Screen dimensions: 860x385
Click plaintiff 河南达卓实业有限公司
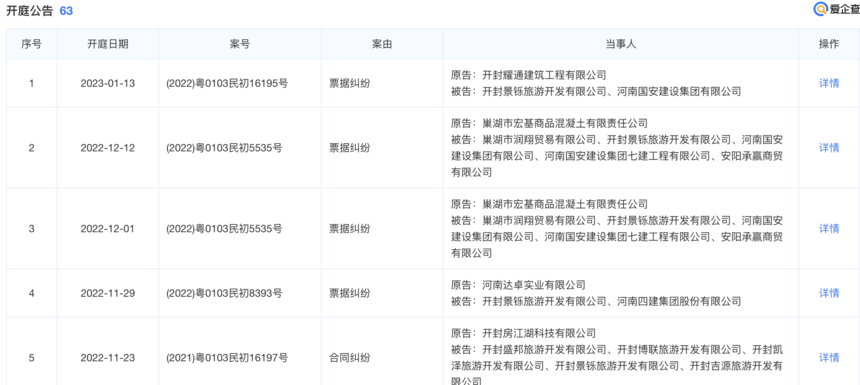coord(534,285)
